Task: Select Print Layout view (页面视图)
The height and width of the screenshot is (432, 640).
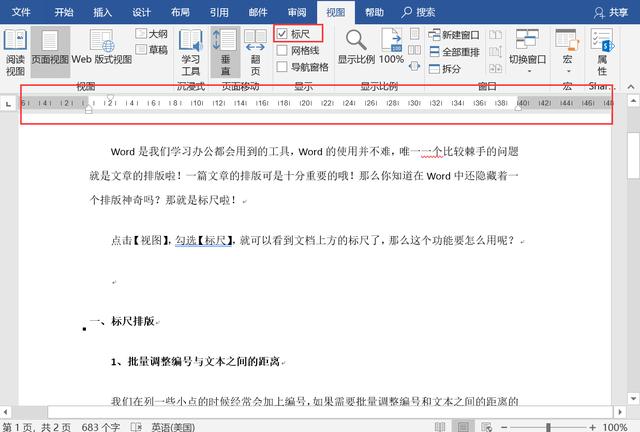Action: click(50, 52)
